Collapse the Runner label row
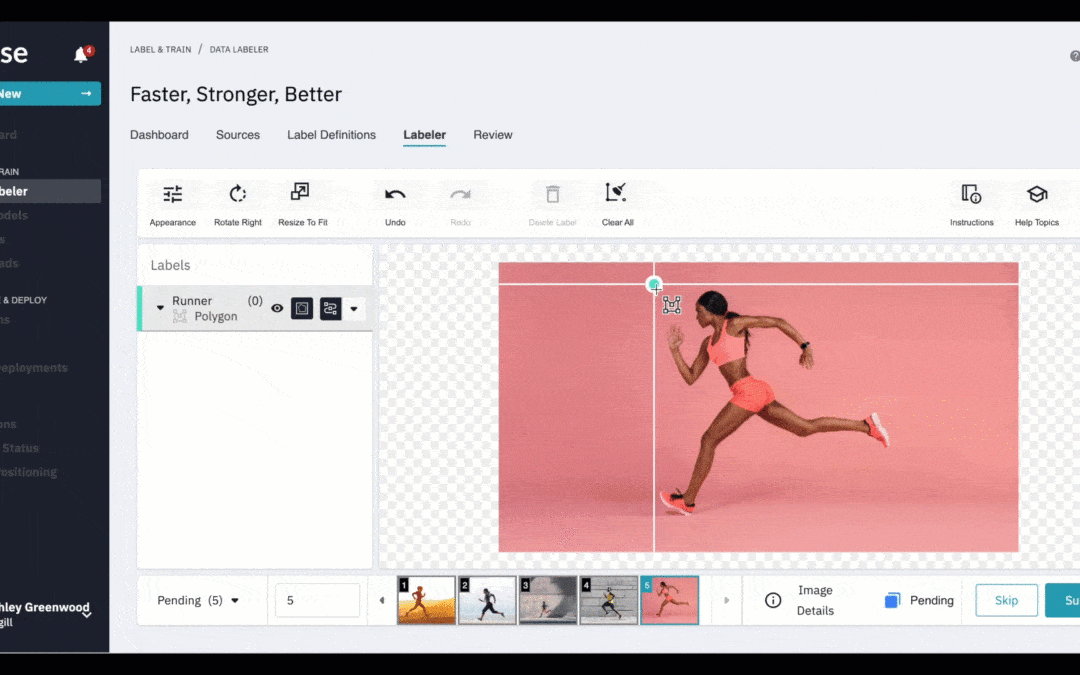The width and height of the screenshot is (1080, 675). click(160, 308)
